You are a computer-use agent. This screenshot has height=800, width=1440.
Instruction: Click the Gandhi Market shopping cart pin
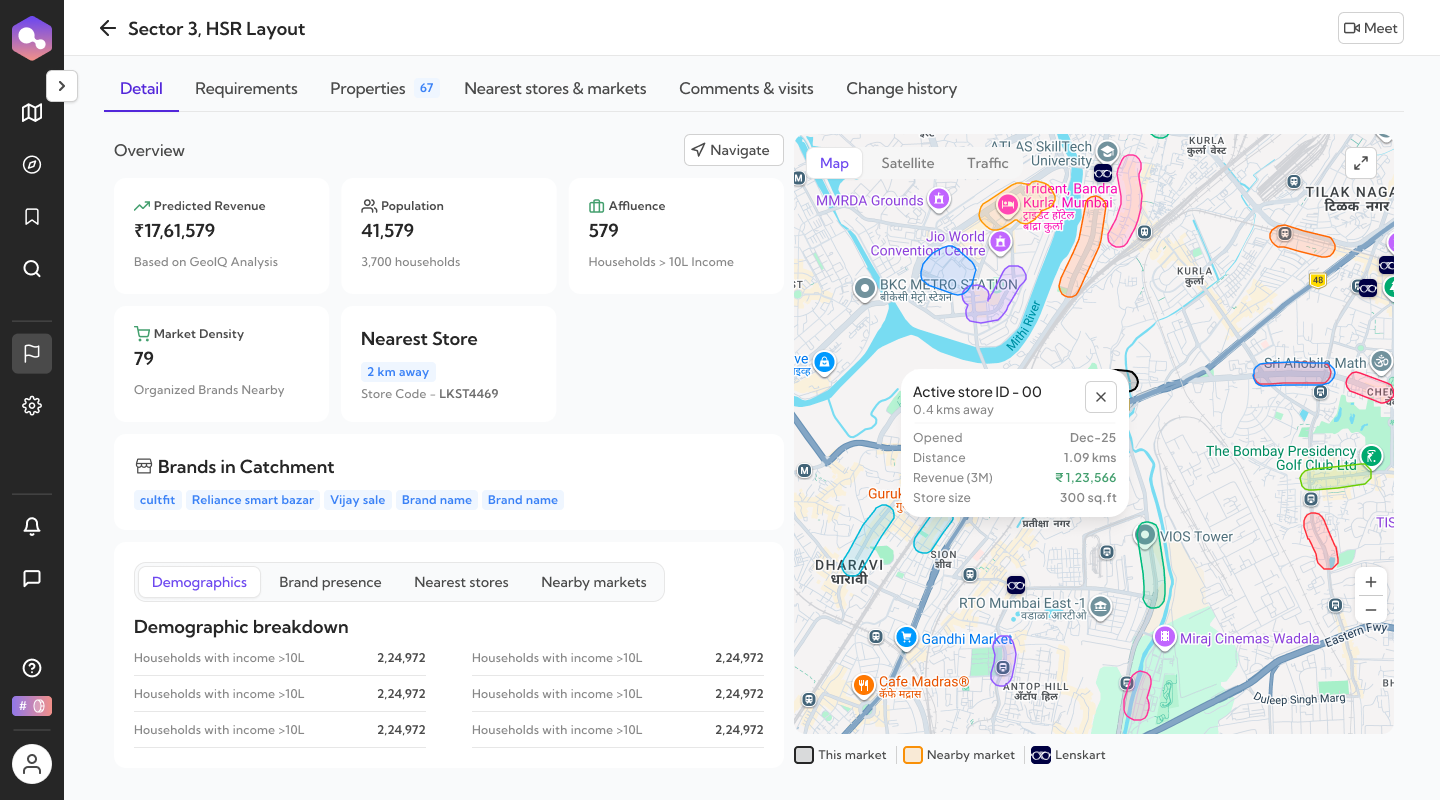(x=906, y=637)
